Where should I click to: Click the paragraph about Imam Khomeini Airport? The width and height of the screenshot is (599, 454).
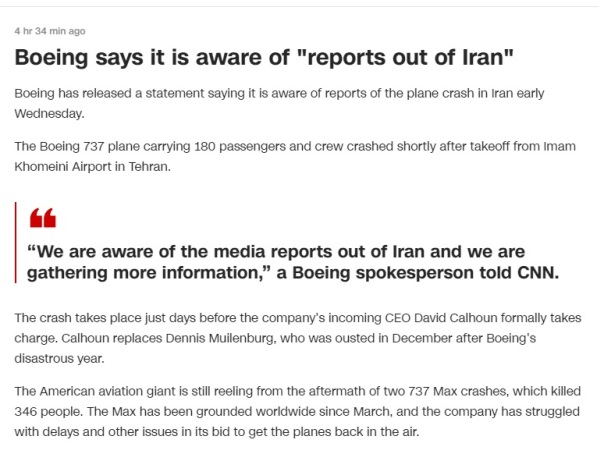295,156
